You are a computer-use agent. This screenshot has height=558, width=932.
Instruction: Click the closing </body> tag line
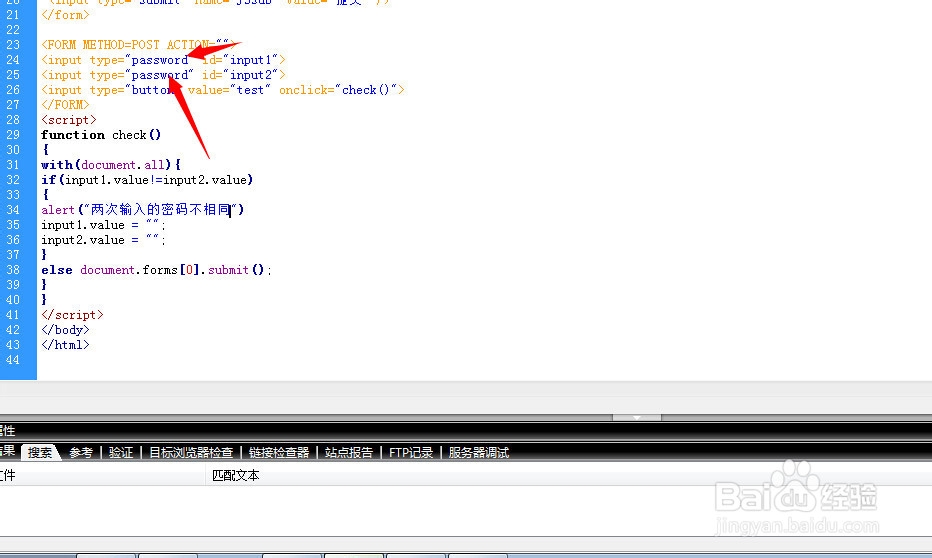(x=65, y=329)
